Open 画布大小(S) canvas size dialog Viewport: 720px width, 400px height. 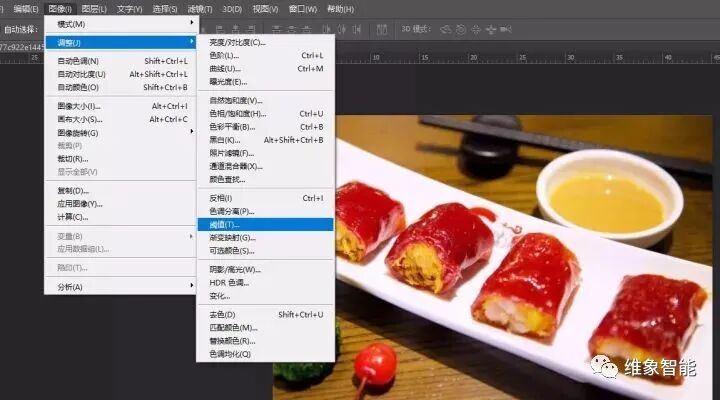(x=121, y=119)
